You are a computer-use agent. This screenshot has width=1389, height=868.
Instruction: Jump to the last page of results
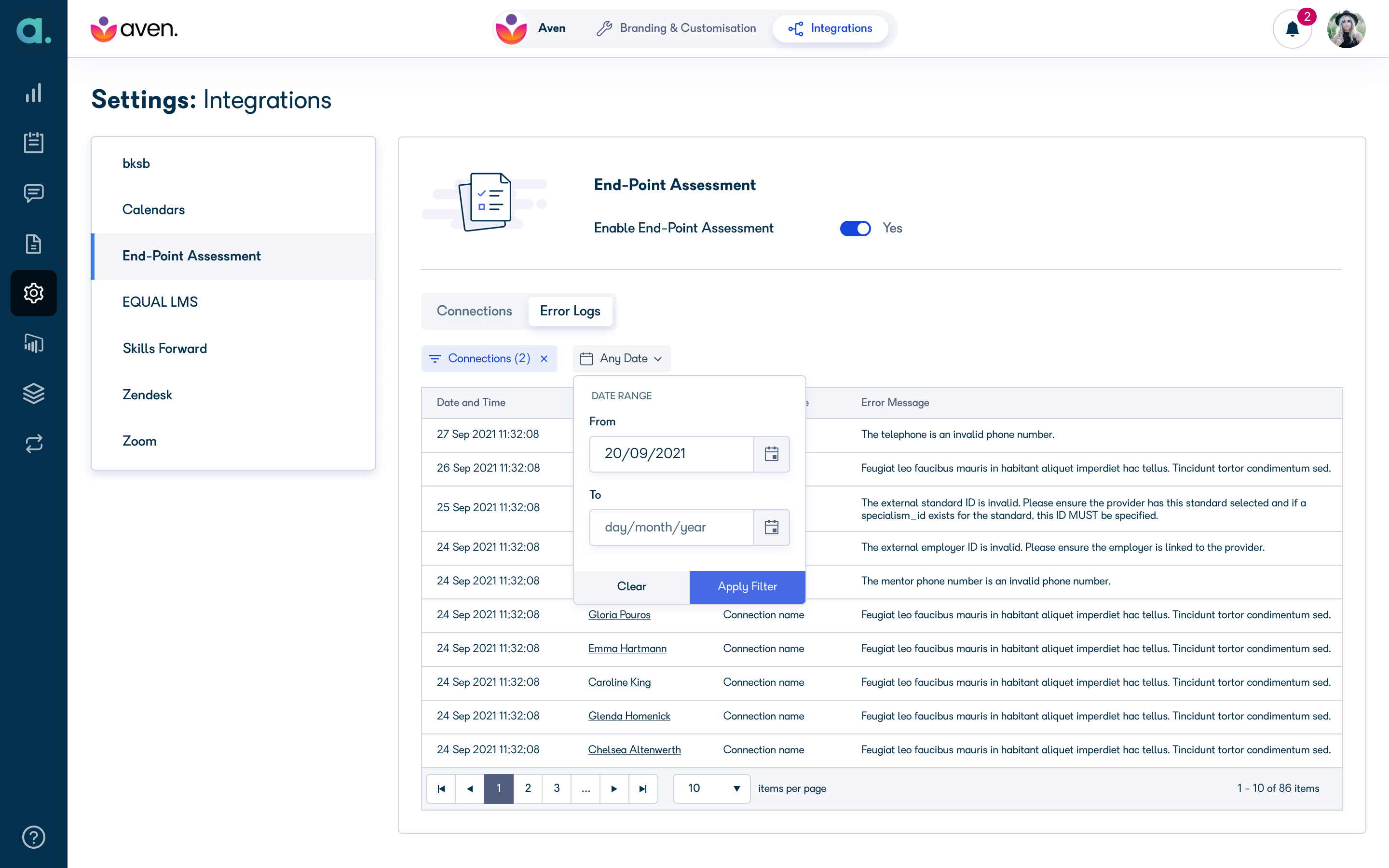[x=643, y=788]
